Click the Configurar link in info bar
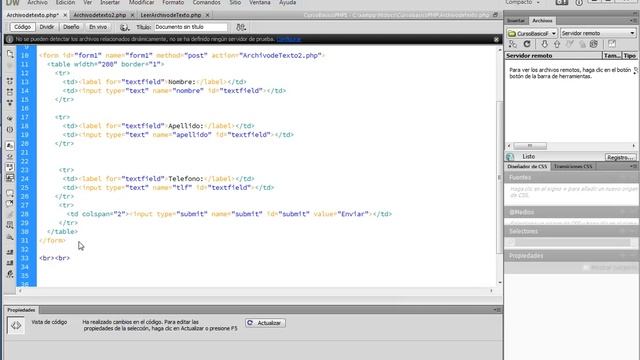 [x=289, y=39]
